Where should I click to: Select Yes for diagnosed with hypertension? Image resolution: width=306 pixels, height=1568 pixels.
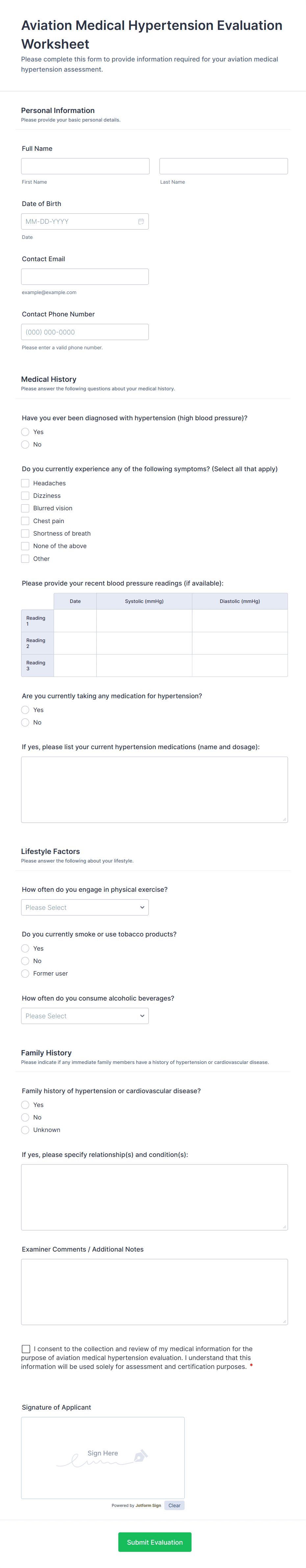[26, 431]
